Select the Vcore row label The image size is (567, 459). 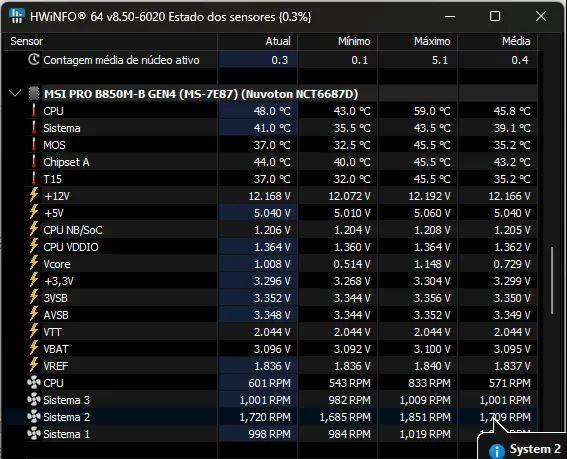coord(57,264)
